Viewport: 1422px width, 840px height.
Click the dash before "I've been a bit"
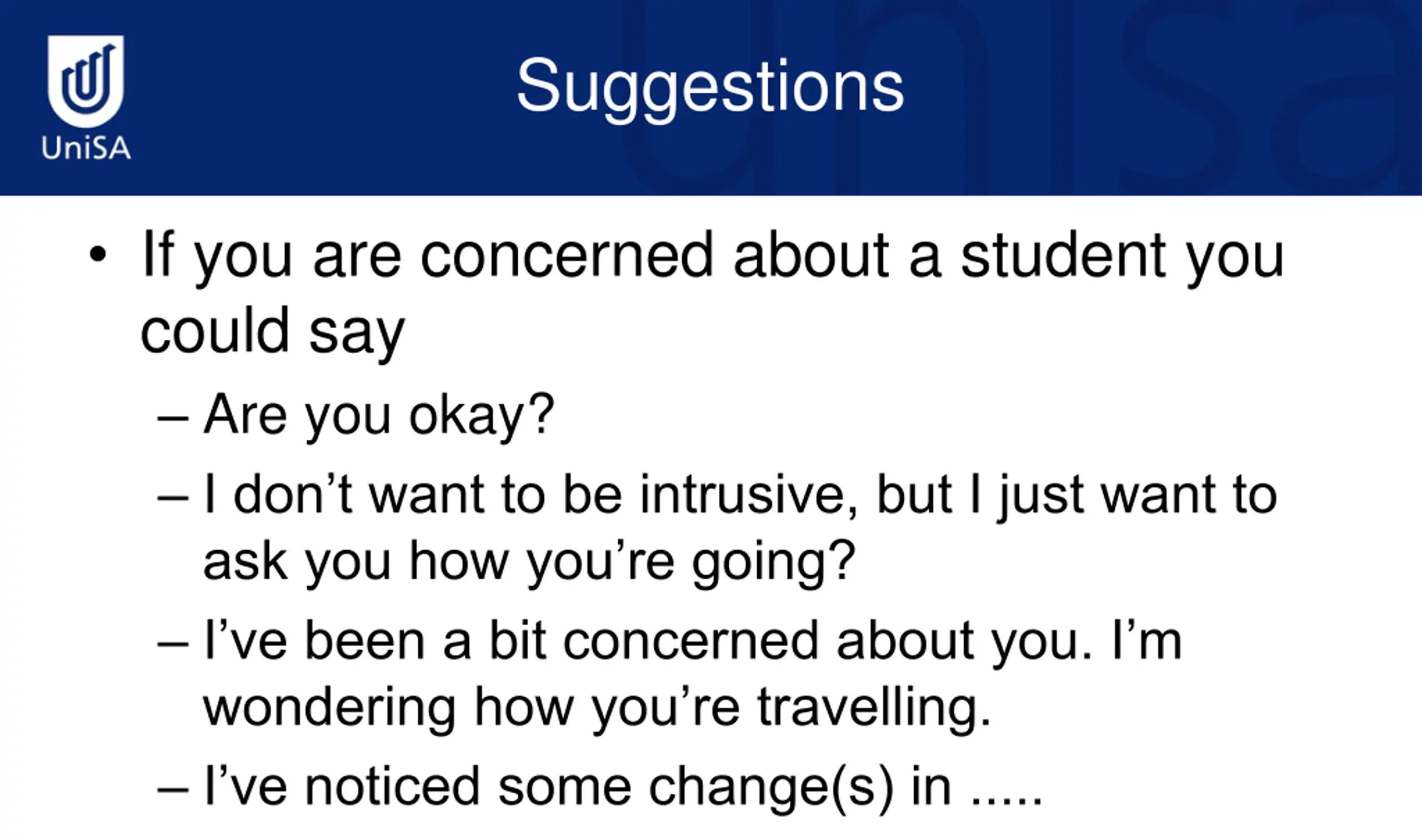pos(173,644)
